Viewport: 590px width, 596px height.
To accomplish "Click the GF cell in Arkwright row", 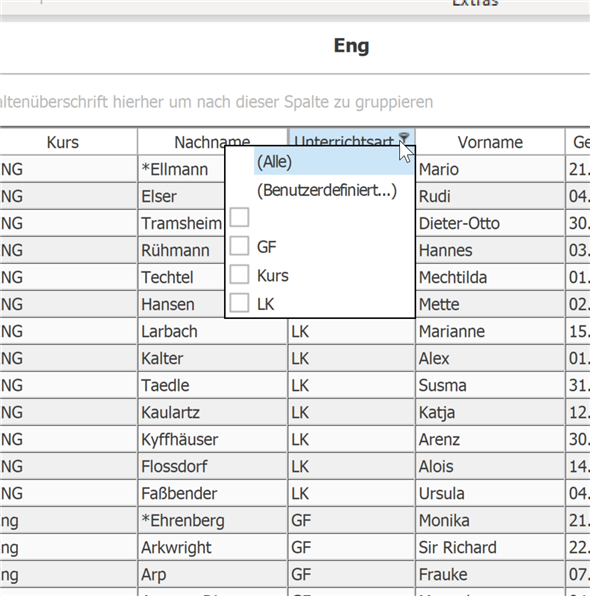I will pos(351,547).
